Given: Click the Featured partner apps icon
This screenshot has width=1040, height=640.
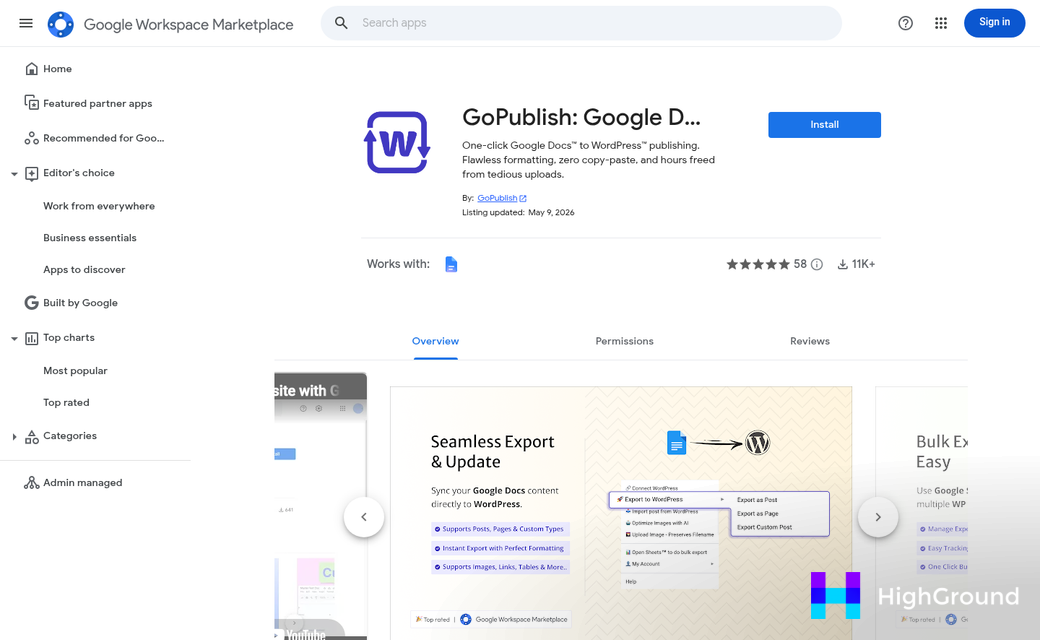Looking at the screenshot, I should pos(31,103).
